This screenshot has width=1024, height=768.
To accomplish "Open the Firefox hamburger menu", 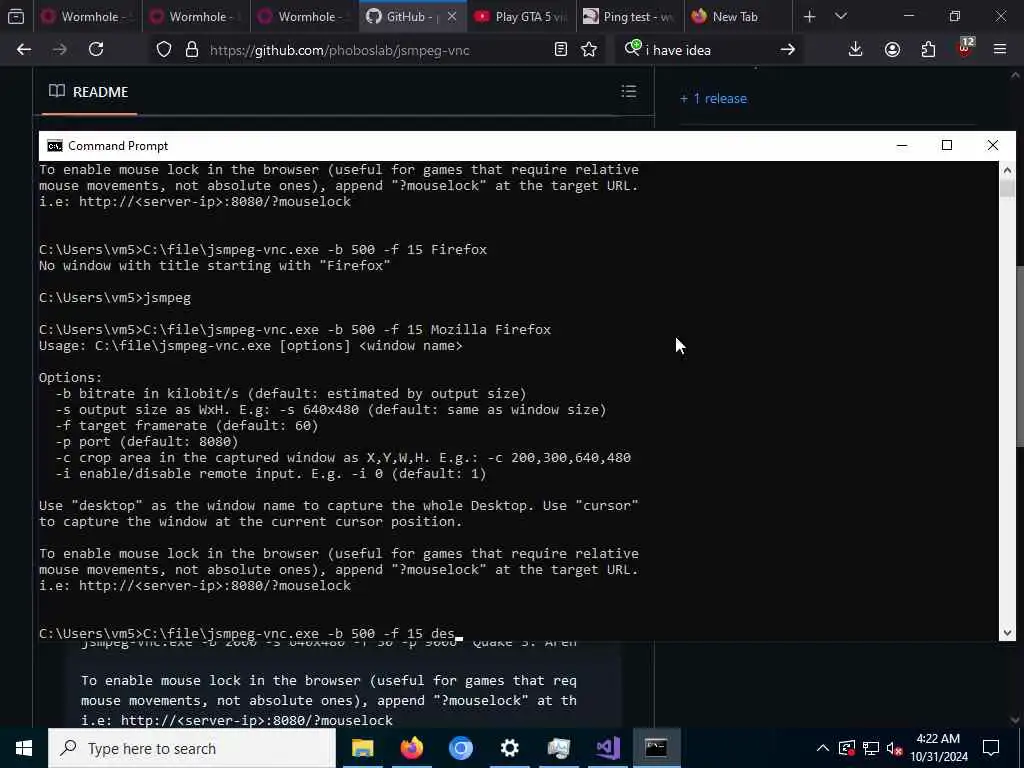I will point(1000,50).
